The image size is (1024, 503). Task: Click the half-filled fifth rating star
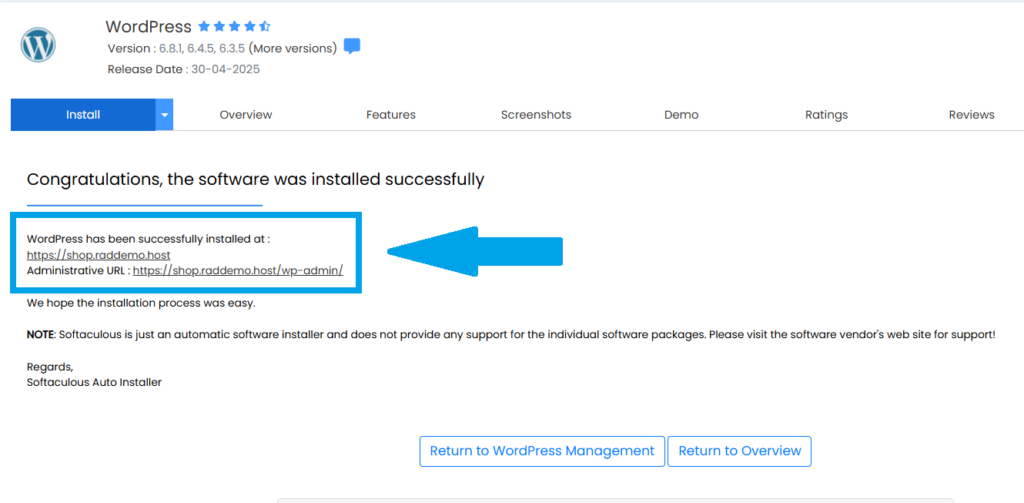coord(264,26)
